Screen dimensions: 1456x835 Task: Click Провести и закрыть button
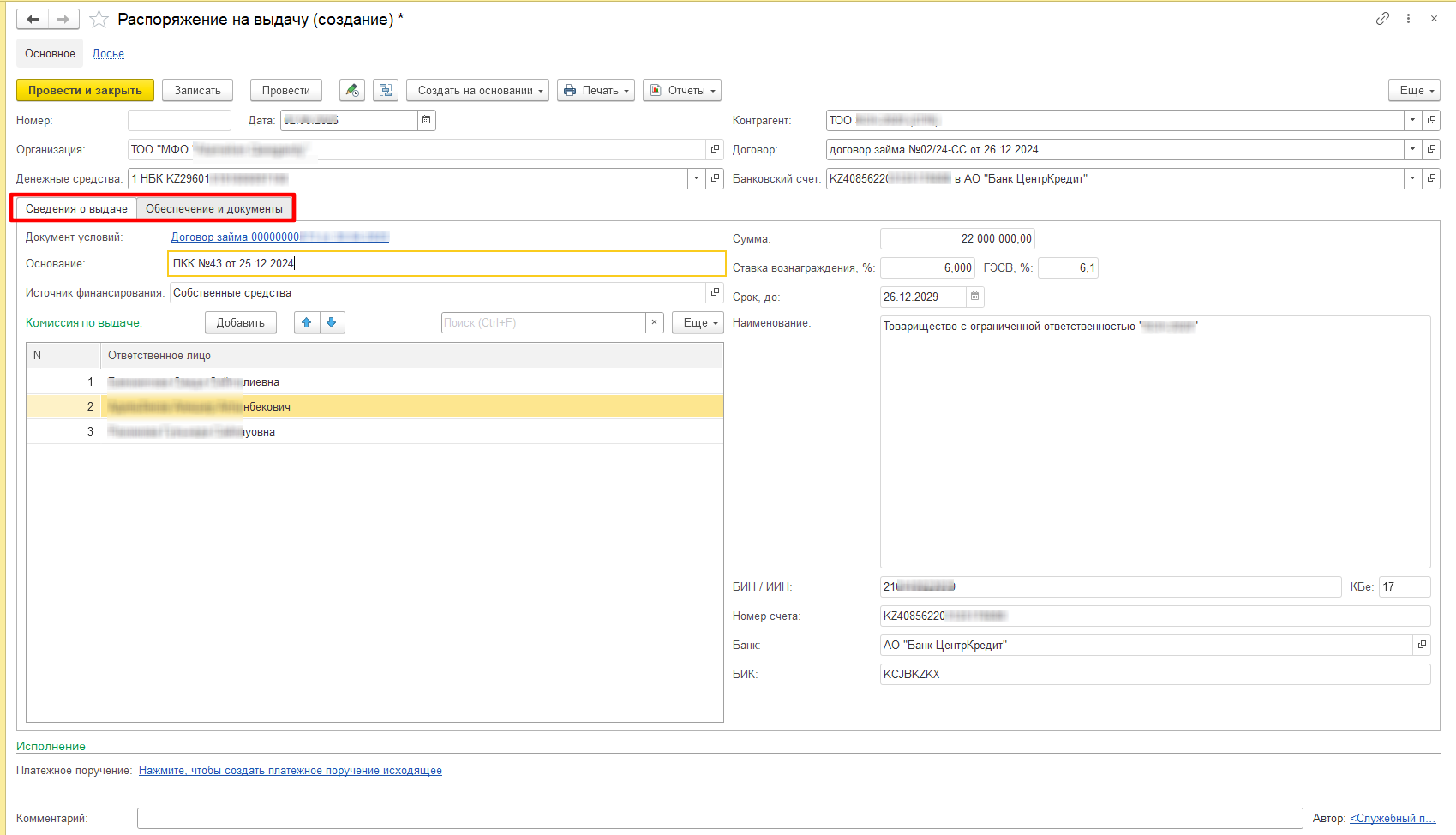coord(85,90)
